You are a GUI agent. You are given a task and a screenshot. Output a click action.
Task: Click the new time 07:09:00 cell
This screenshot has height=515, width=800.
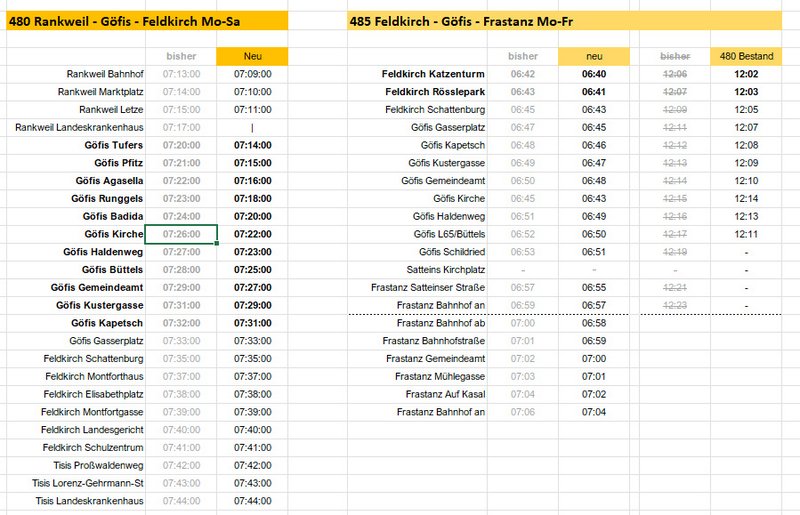point(253,74)
